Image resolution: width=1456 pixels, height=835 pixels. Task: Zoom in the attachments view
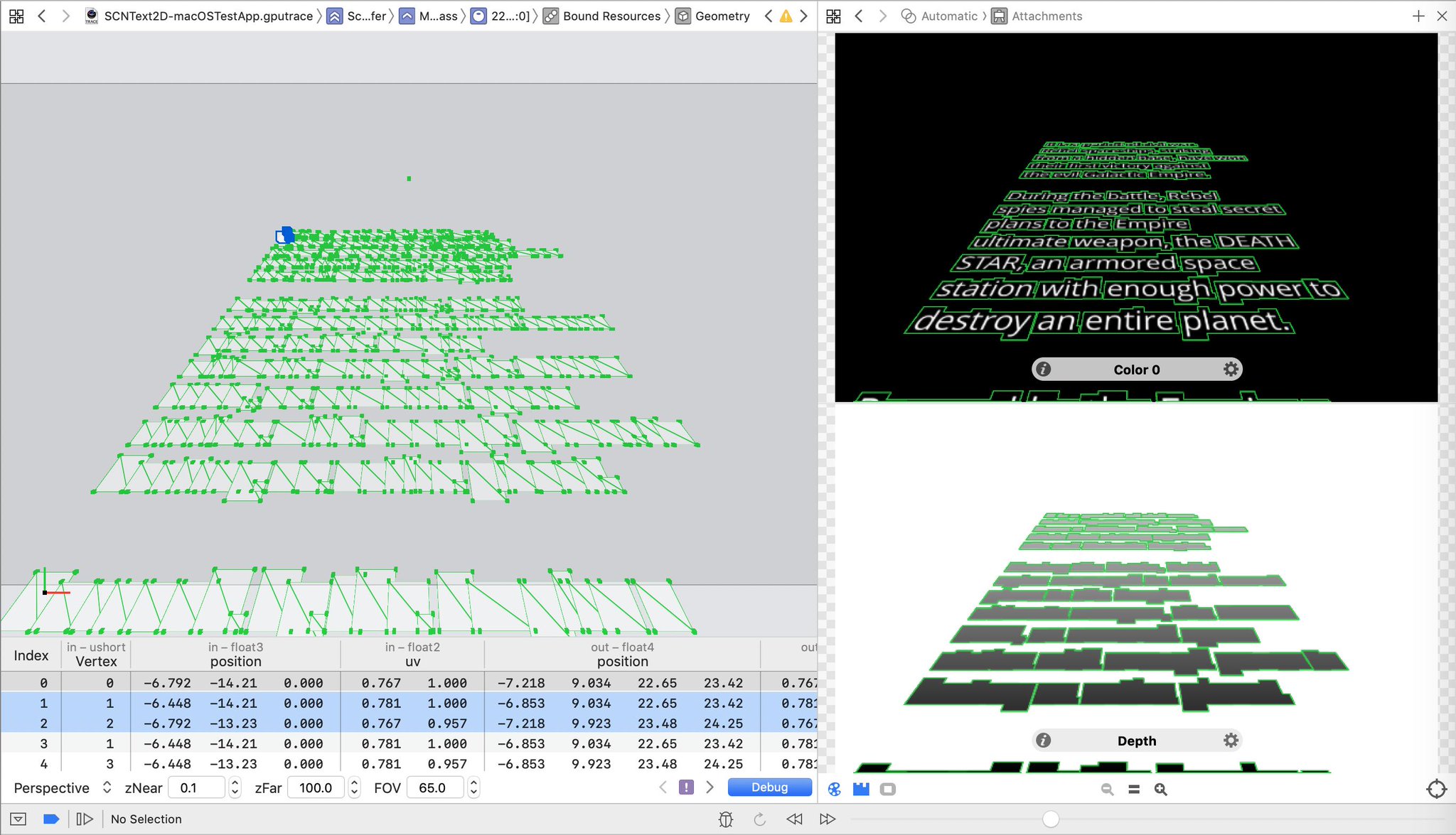coord(1160,789)
